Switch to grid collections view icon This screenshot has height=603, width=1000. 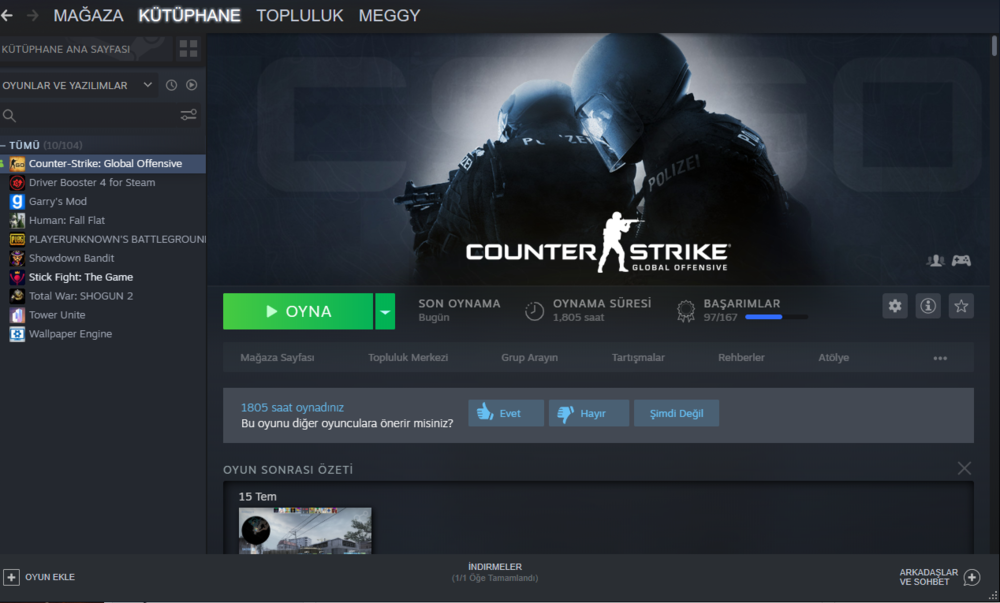(188, 48)
